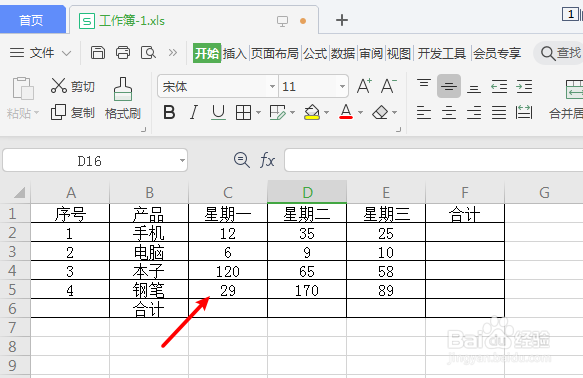Switch to the 审阅 ribbon tab
The width and height of the screenshot is (583, 378).
point(371,53)
